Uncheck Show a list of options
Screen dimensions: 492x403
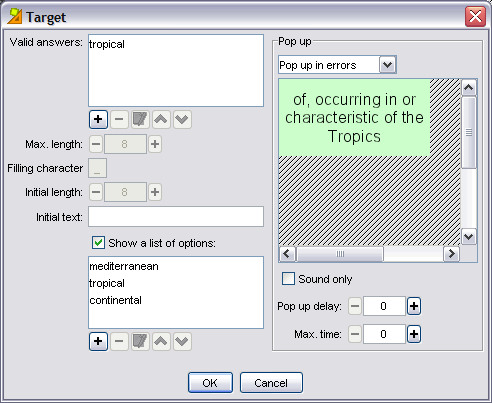pos(98,243)
